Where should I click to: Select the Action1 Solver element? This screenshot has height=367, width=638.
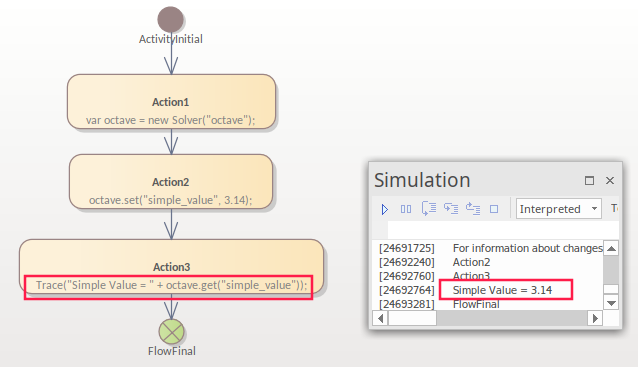point(171,102)
